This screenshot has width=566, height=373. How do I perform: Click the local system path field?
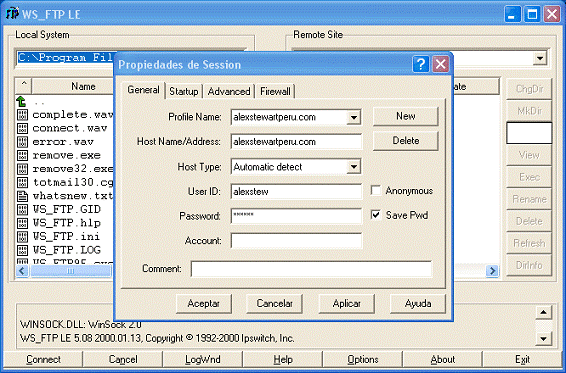point(66,58)
